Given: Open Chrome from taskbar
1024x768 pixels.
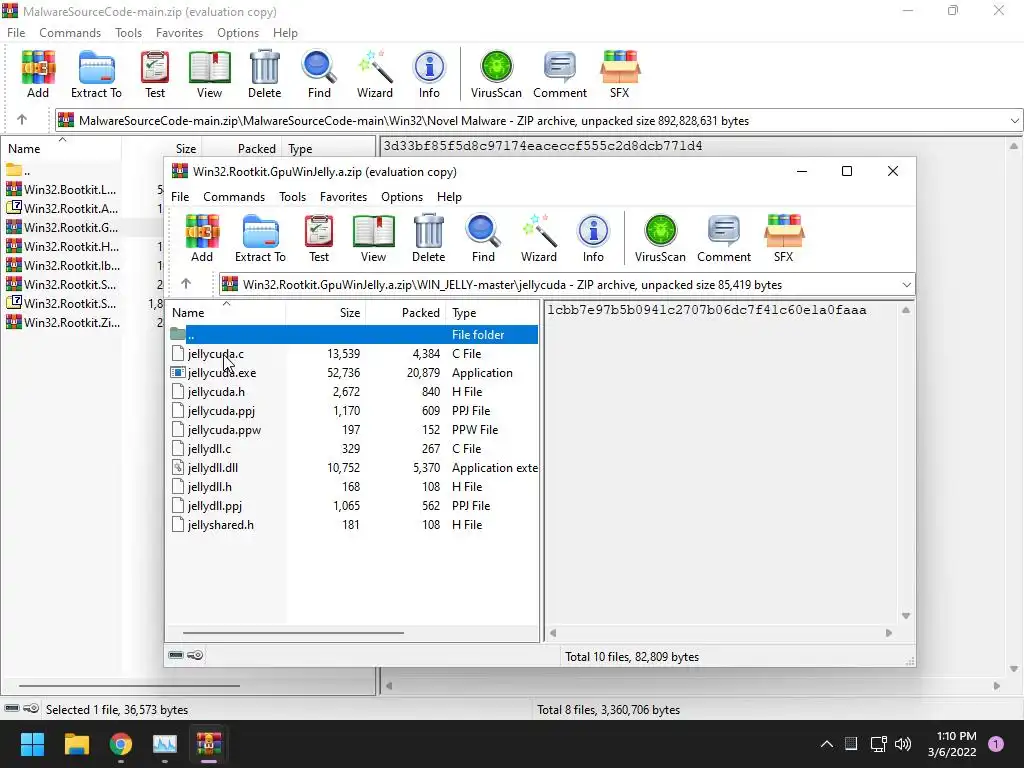Looking at the screenshot, I should point(121,744).
